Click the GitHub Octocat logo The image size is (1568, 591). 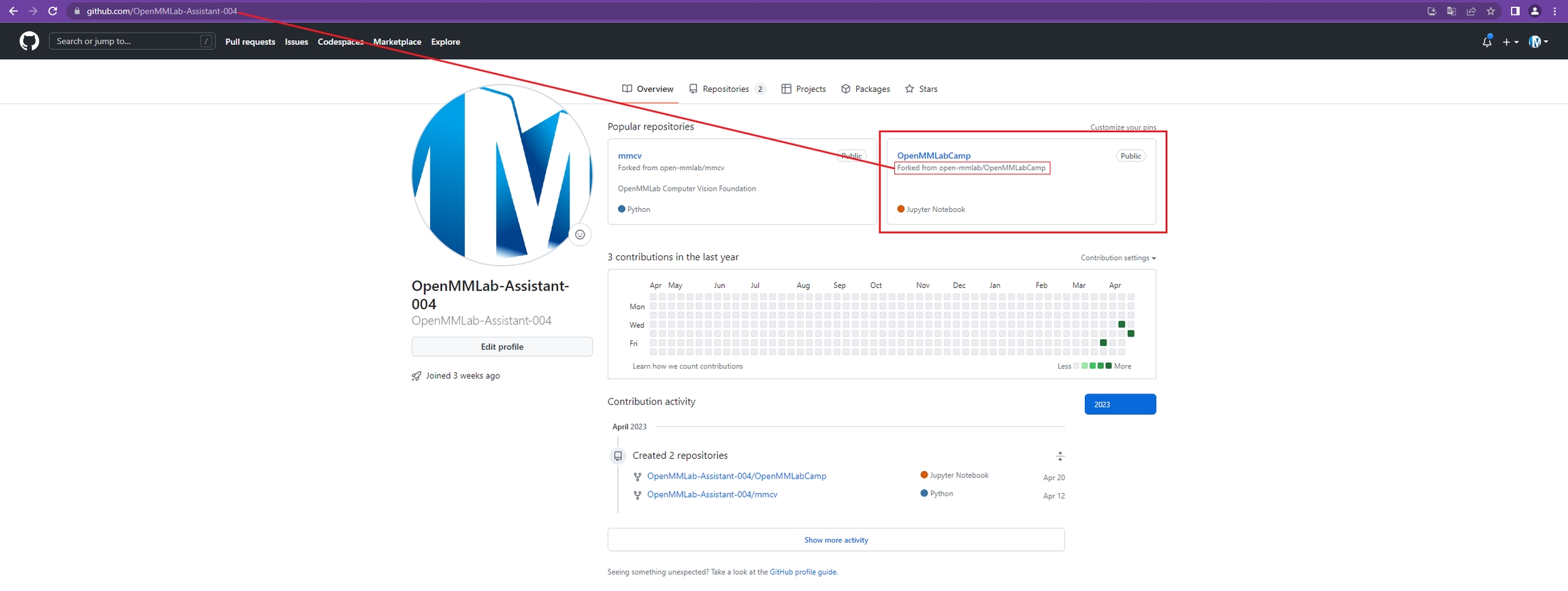[x=29, y=42]
